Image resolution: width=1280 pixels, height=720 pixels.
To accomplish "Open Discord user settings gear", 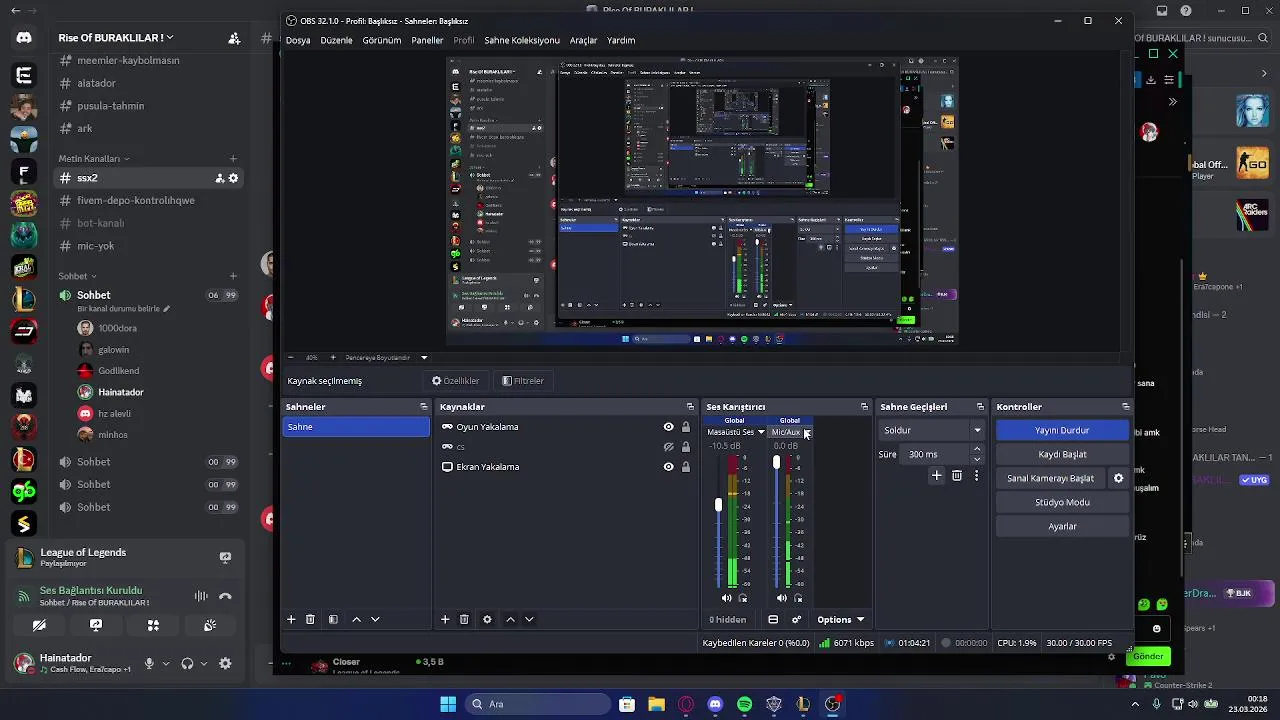I will coord(225,663).
